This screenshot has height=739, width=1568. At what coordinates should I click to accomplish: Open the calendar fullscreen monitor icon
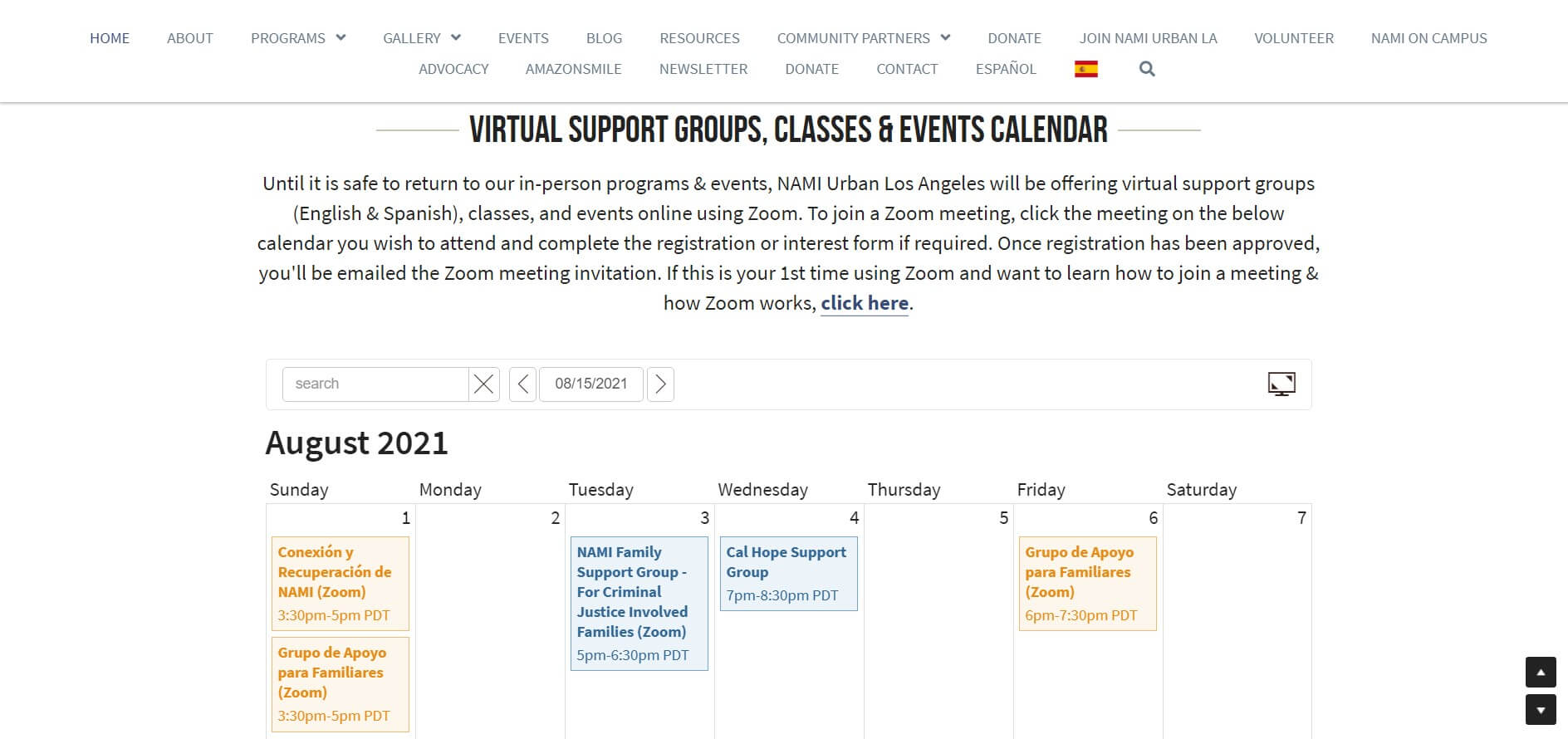click(x=1281, y=384)
